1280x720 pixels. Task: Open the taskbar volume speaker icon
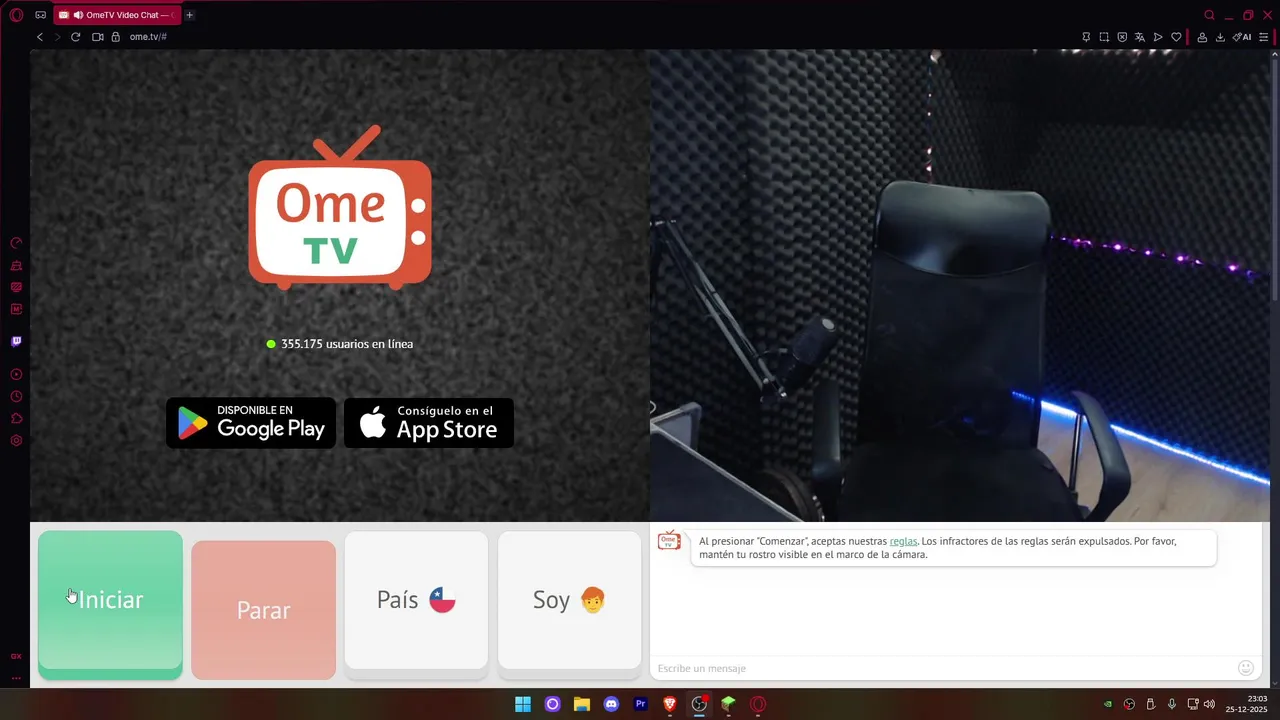pos(1209,704)
